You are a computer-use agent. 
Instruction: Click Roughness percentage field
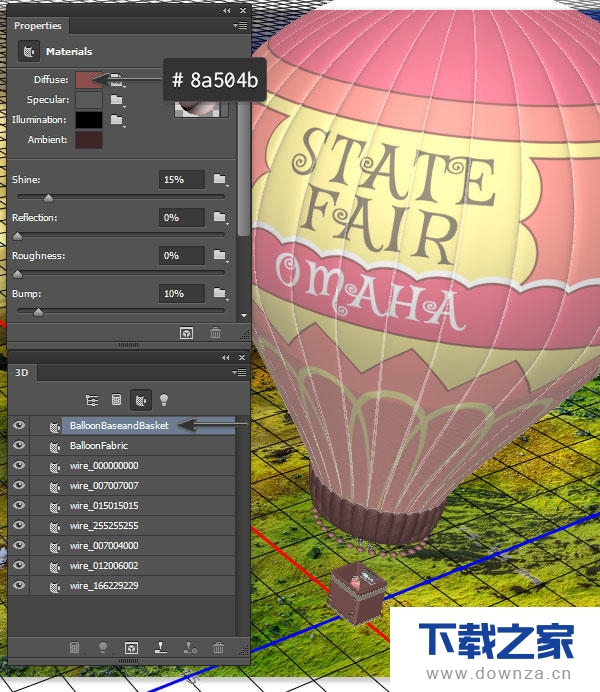(x=182, y=256)
